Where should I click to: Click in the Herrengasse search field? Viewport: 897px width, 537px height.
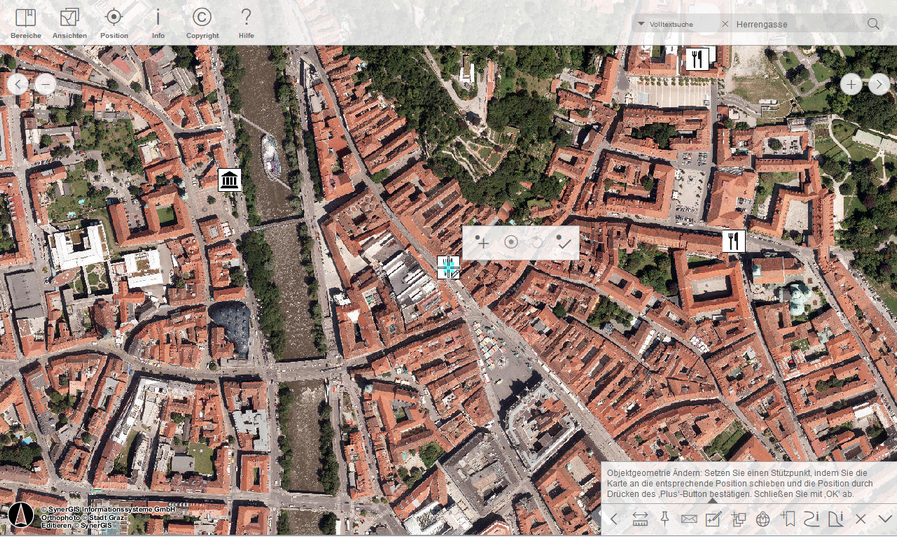tap(795, 23)
